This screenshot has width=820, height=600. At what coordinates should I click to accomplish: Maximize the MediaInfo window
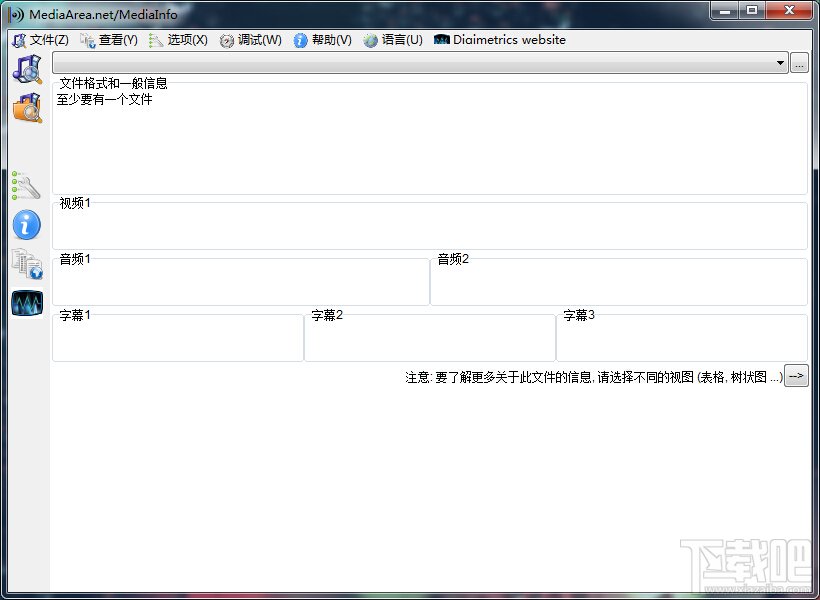pos(751,10)
